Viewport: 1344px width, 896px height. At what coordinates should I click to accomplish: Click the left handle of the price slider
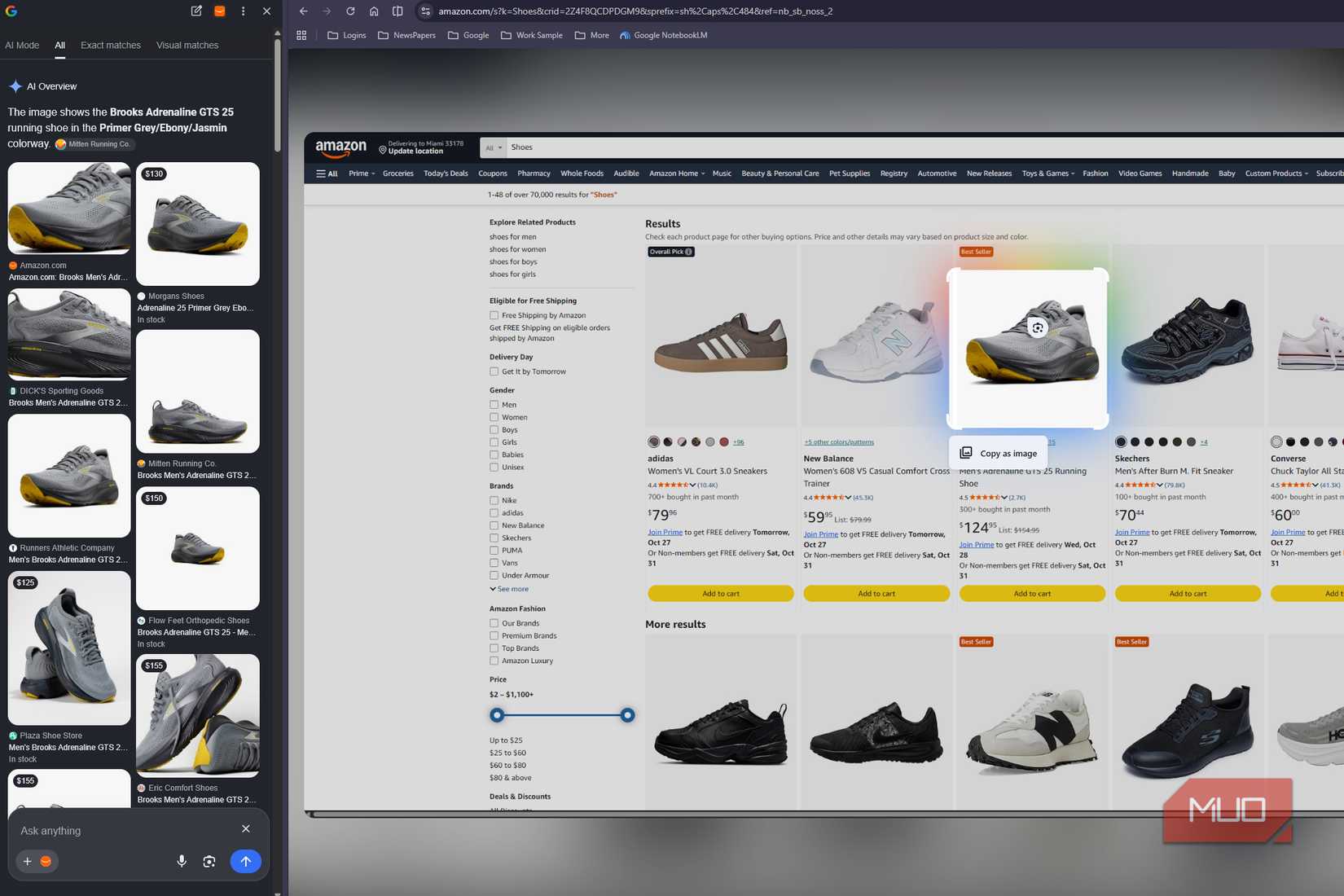[497, 715]
